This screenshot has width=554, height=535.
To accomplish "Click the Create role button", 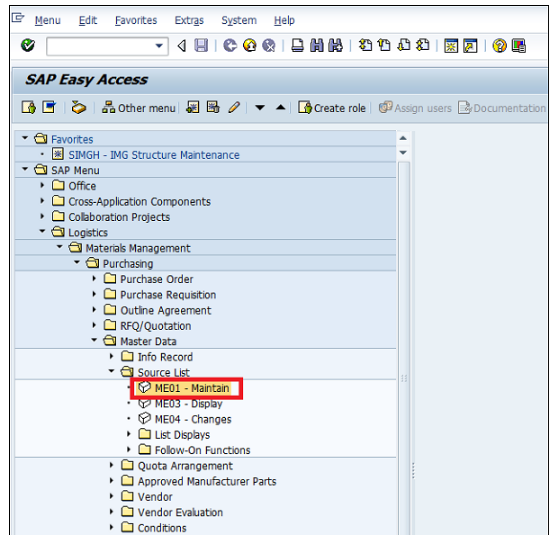I will click(332, 107).
